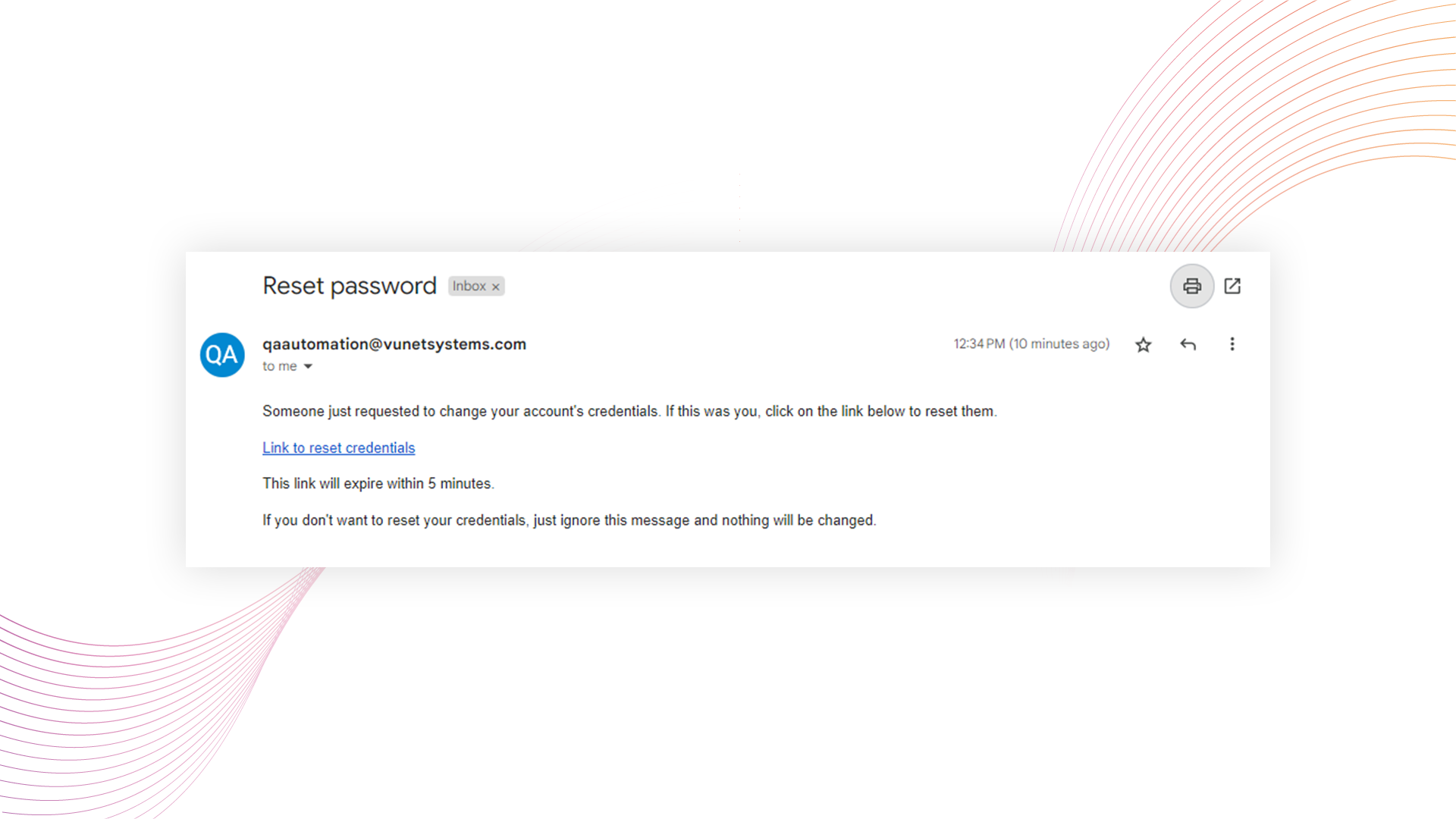Click the blue QA sender avatar
1456x819 pixels.
222,355
